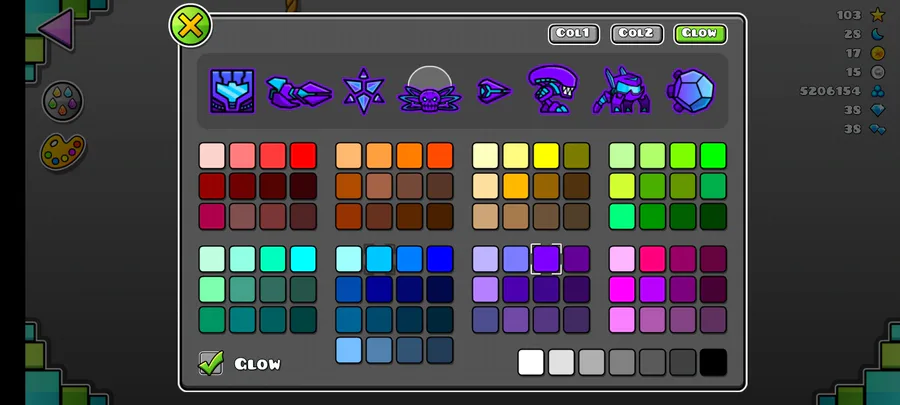
Task: Open the paint palette icon
Action: point(63,151)
